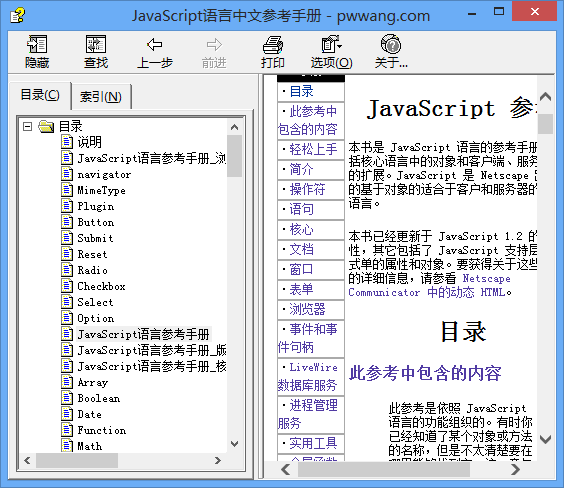Click the tree panel vertical scrollbar thumb

point(235,156)
